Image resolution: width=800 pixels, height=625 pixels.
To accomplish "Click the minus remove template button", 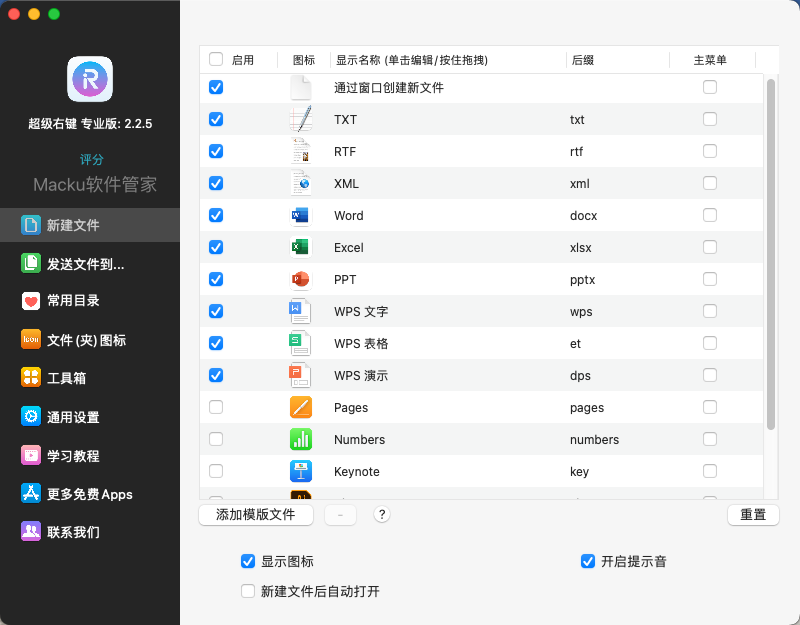I will point(340,515).
